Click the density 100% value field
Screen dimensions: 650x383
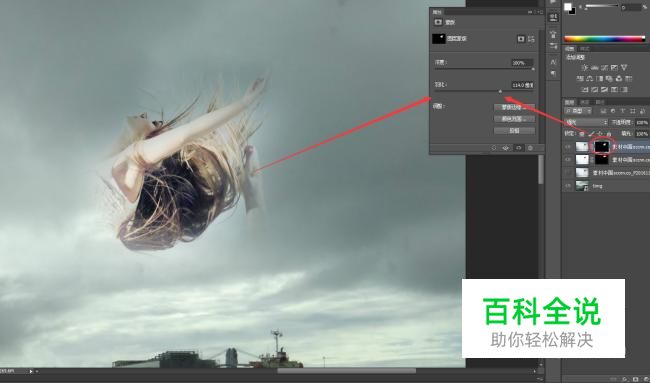[x=522, y=63]
